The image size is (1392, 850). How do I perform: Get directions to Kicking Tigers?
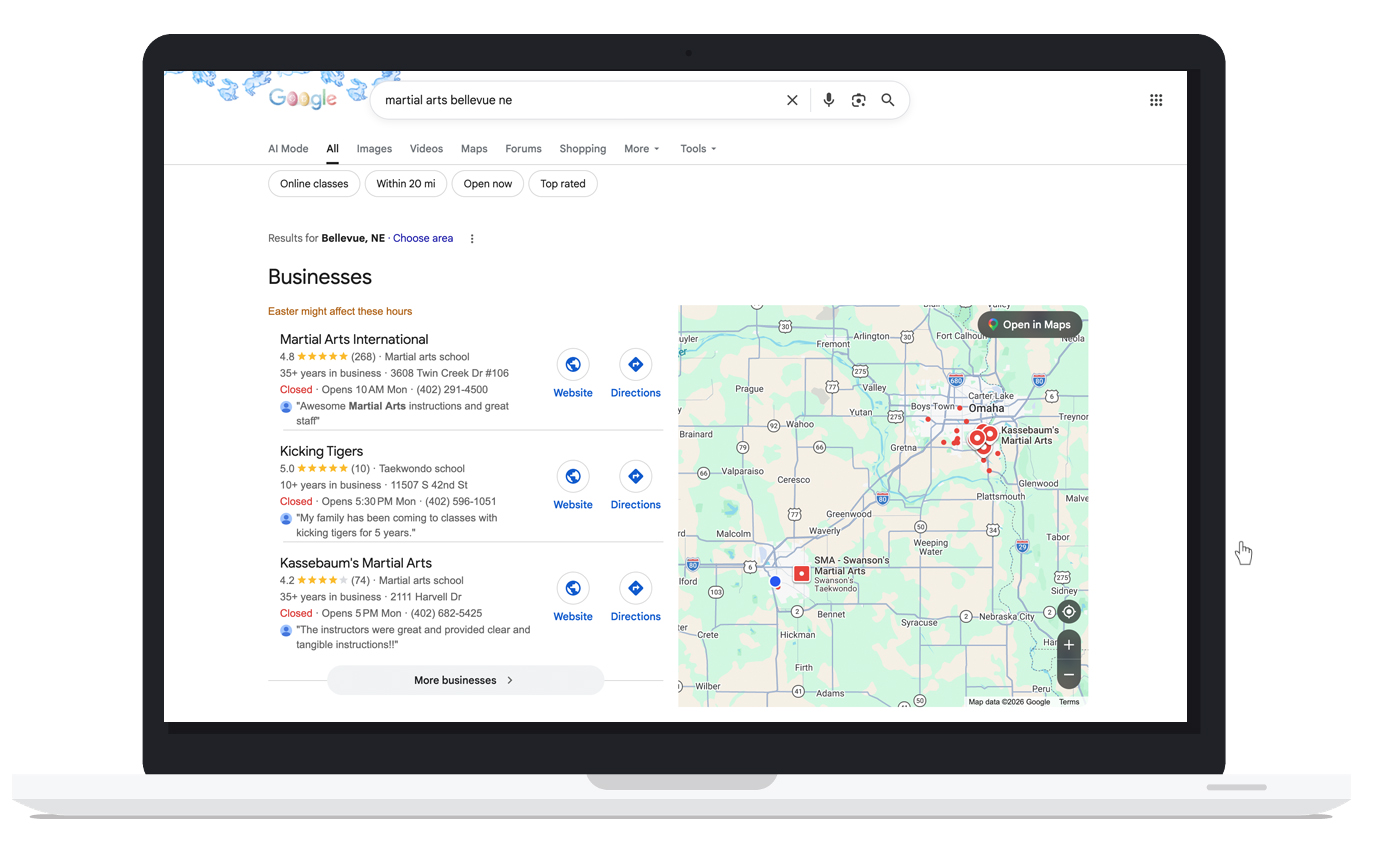click(x=635, y=477)
